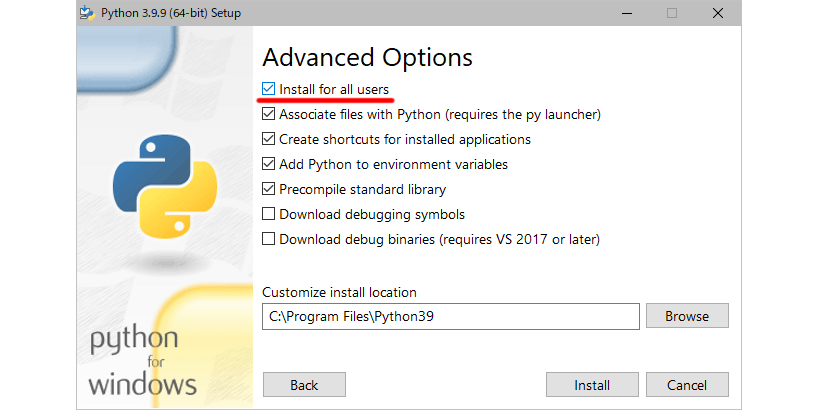Click the disabled maximize button in title bar
Image resolution: width=820 pixels, height=410 pixels.
click(671, 13)
